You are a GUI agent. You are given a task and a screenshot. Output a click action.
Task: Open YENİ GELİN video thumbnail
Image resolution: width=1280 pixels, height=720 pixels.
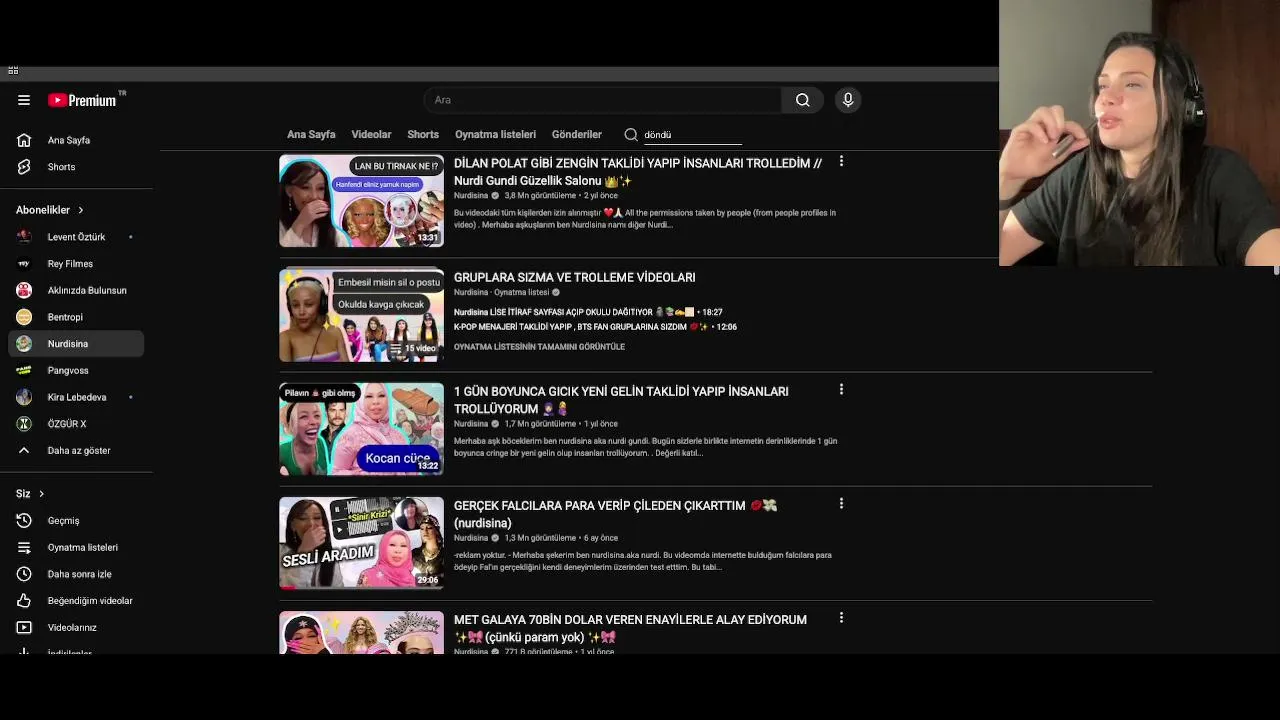tap(361, 429)
